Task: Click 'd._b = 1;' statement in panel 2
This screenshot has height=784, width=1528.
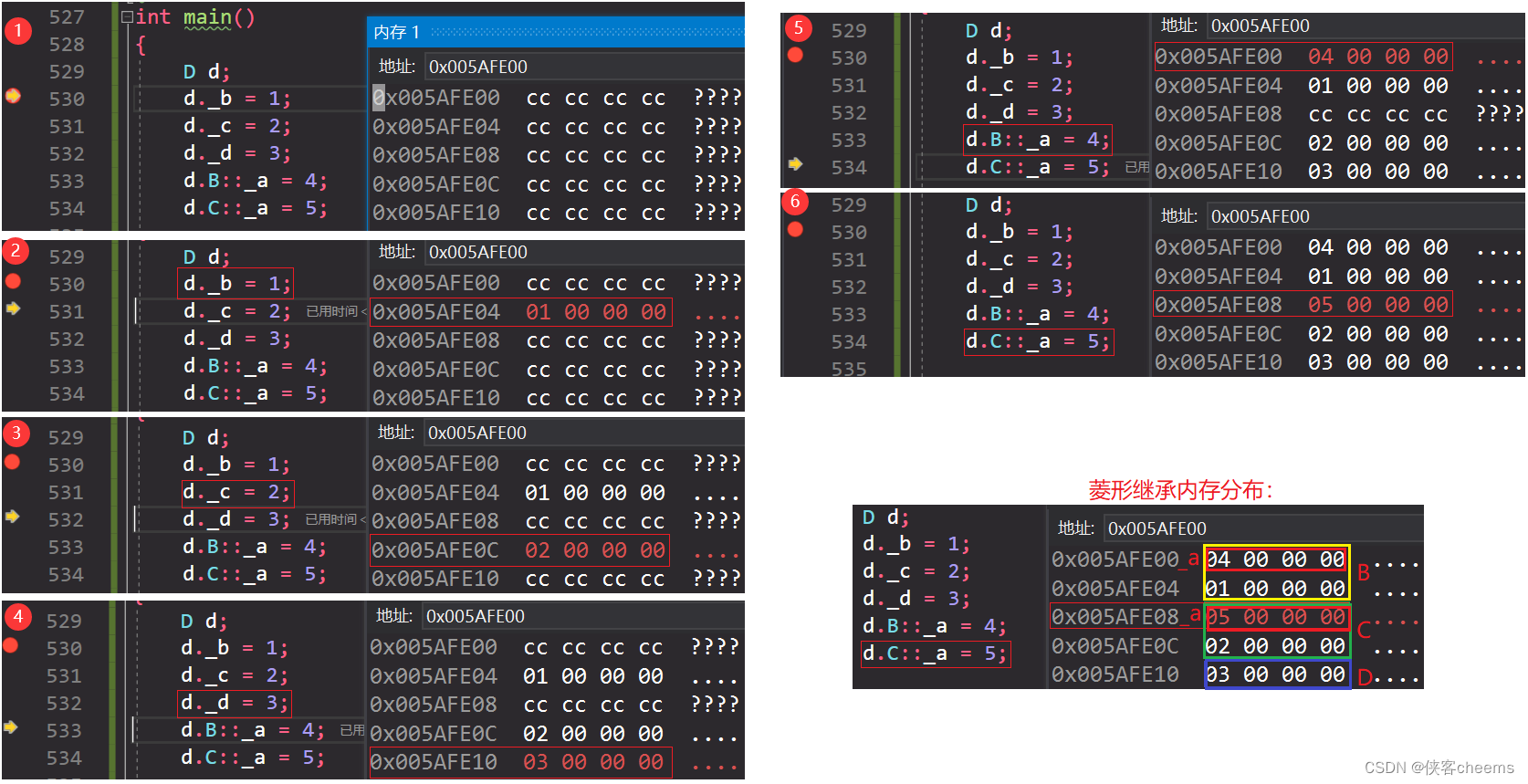Action: 236,284
